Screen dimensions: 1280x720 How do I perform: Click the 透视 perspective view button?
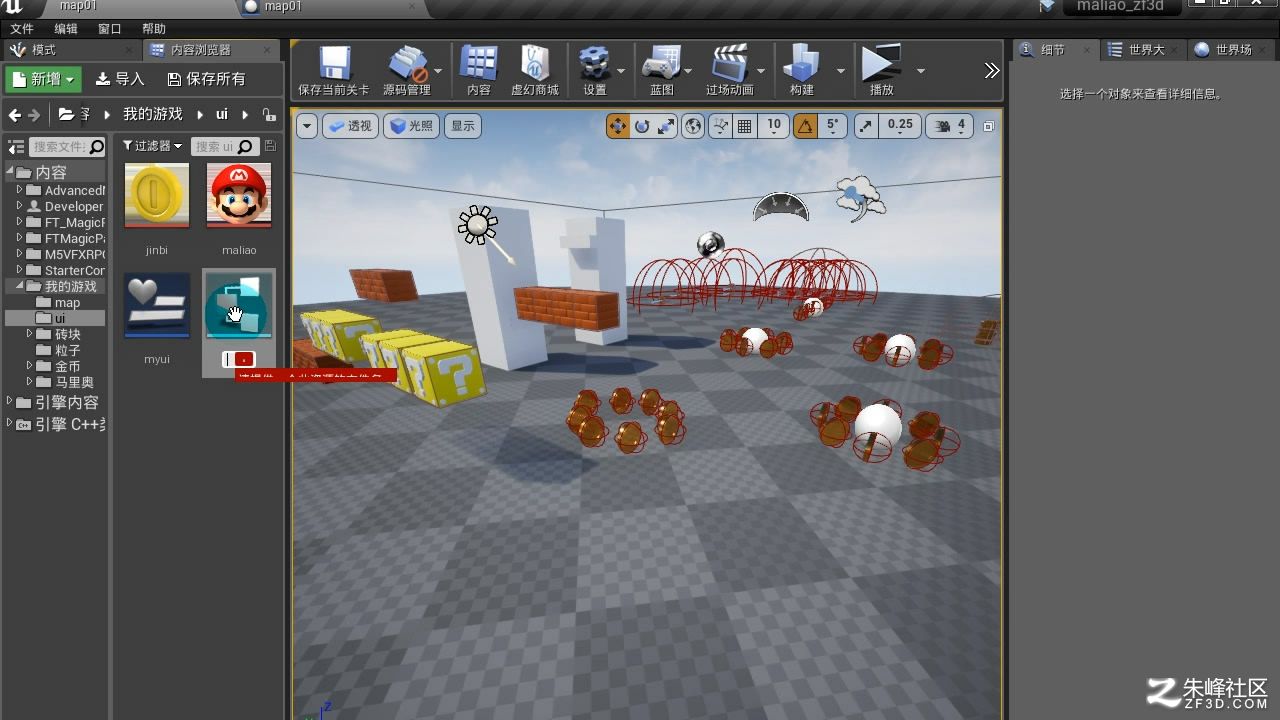tap(350, 126)
